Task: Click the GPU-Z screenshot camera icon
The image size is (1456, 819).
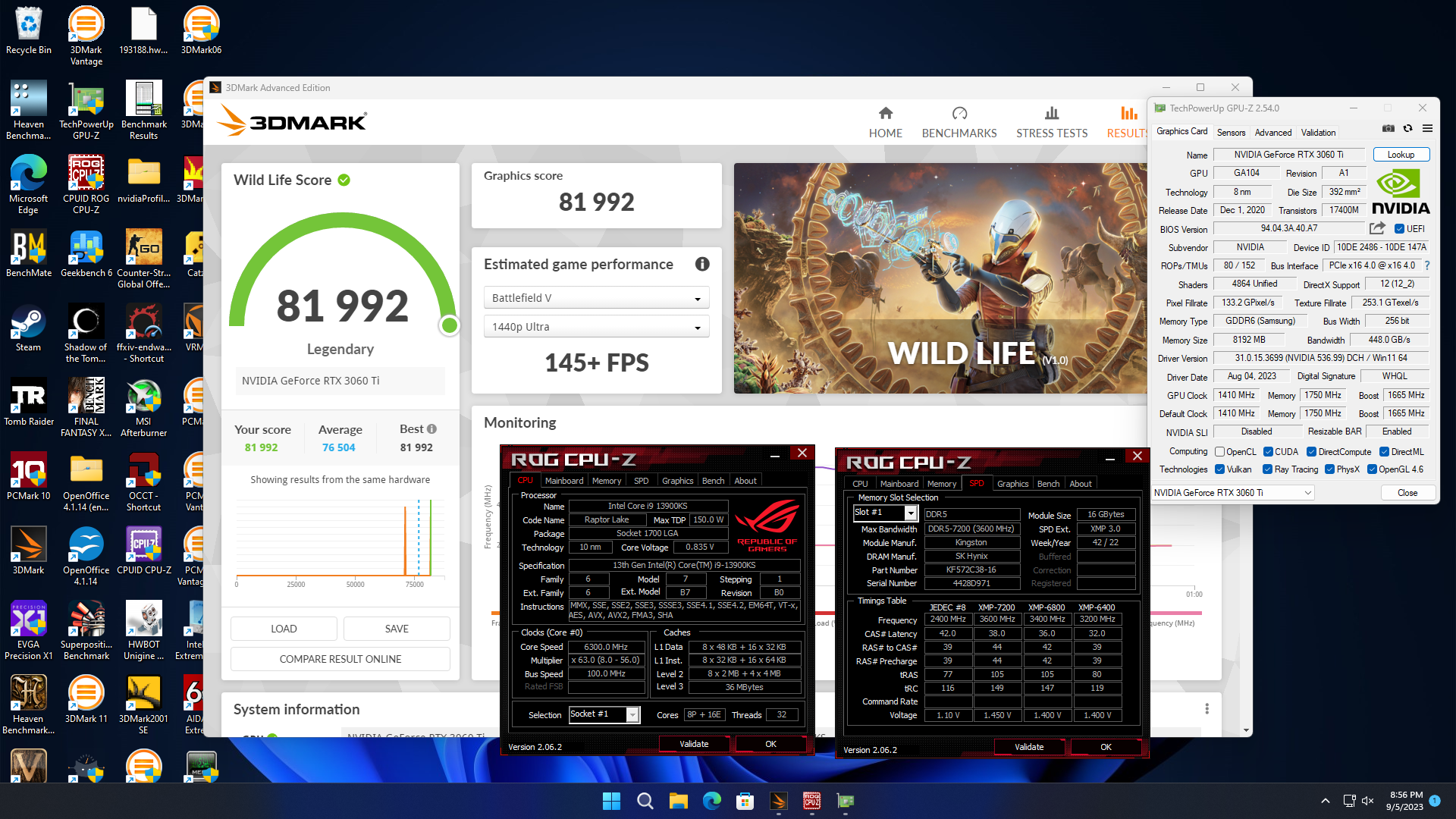Action: (x=1388, y=128)
